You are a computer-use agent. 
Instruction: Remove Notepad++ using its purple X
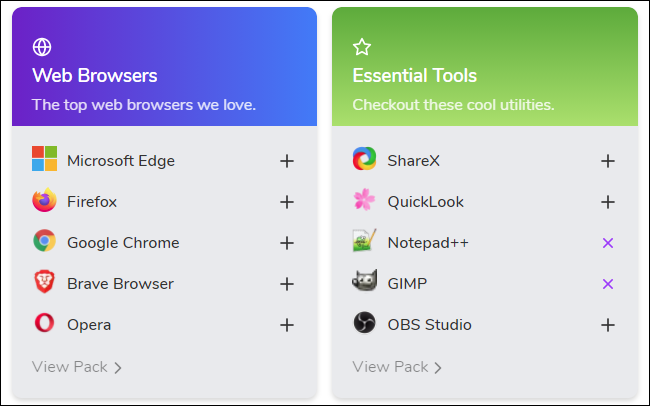pyautogui.click(x=607, y=243)
